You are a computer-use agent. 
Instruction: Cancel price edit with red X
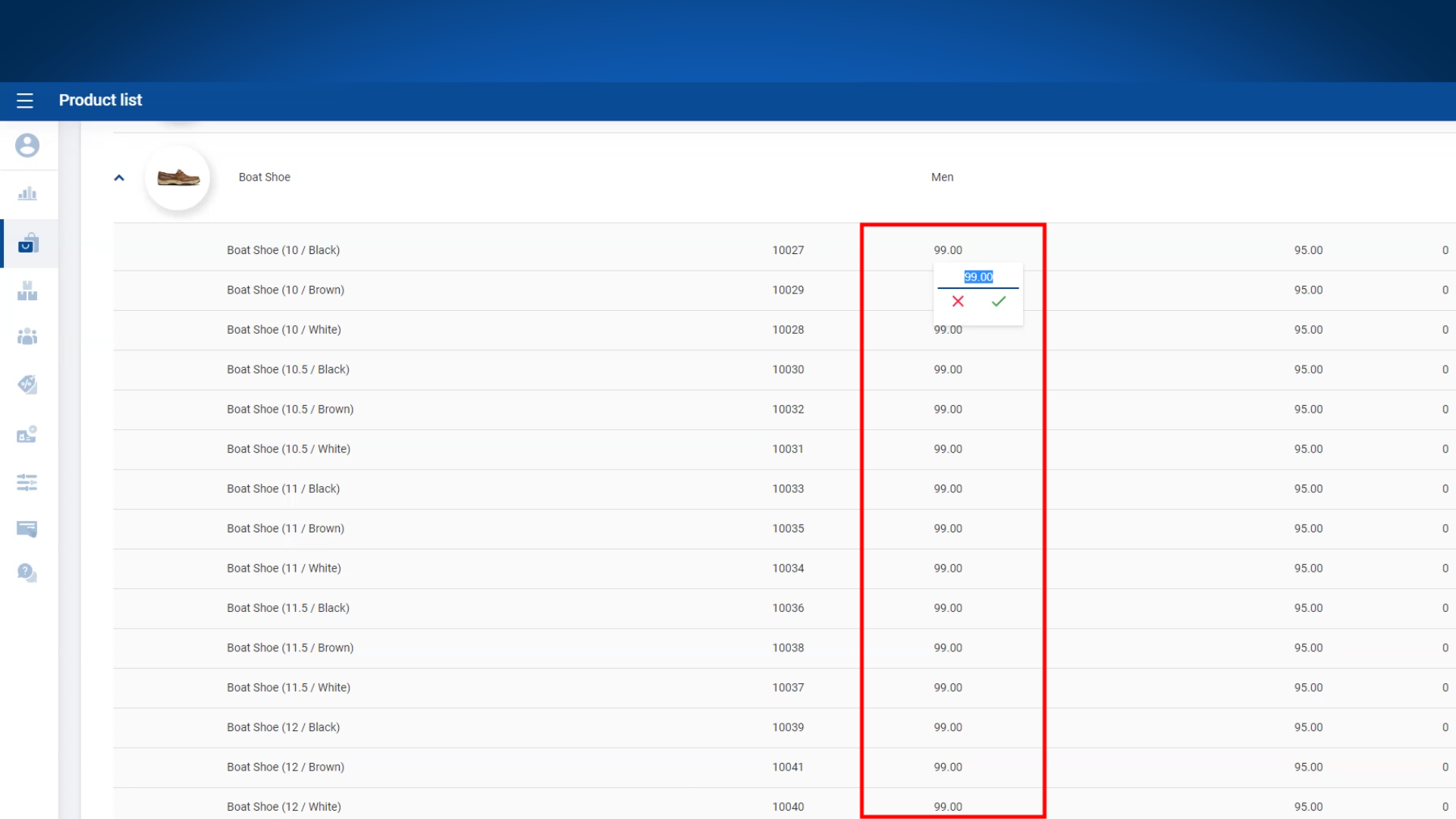pos(958,302)
